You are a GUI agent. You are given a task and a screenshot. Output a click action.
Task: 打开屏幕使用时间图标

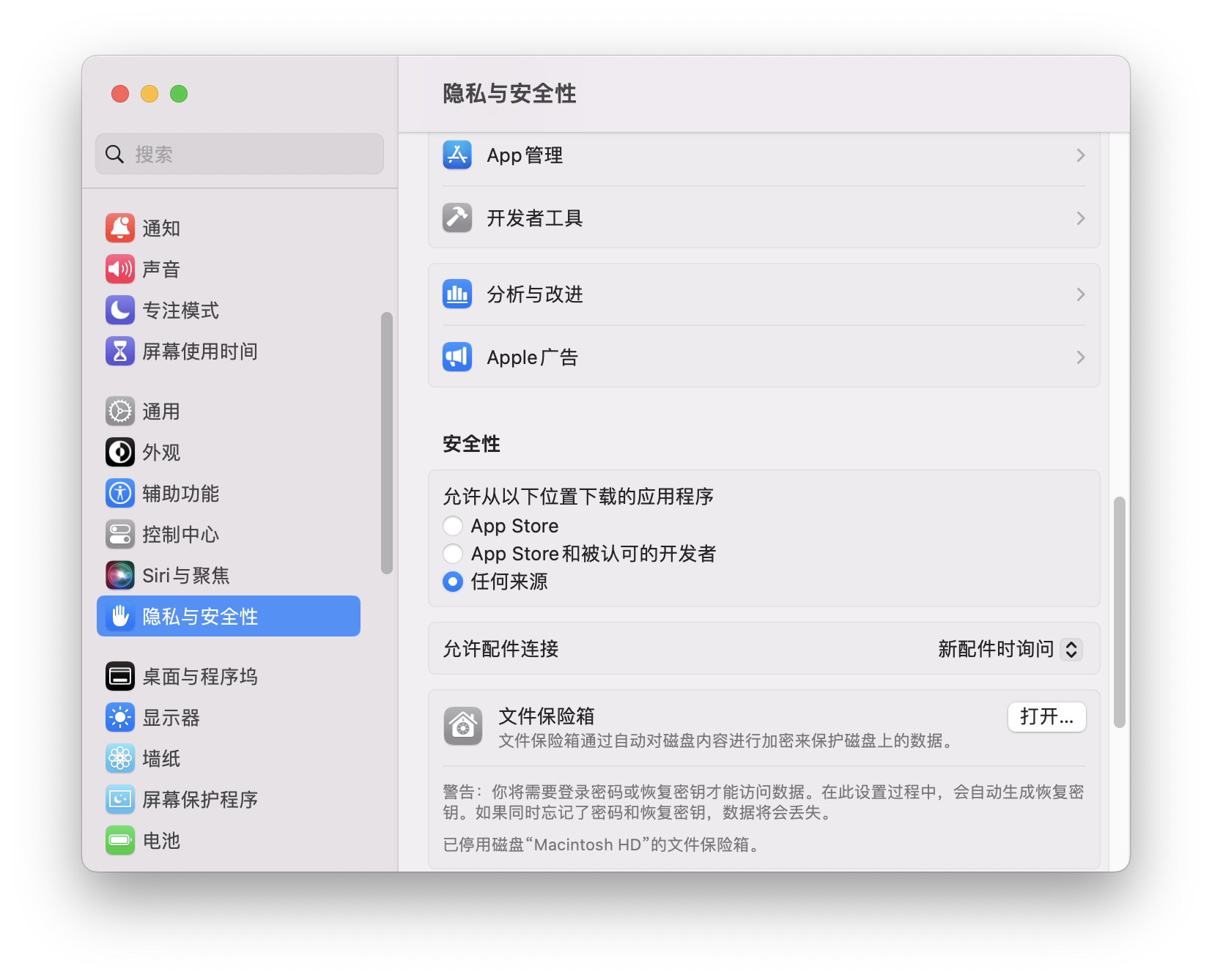coord(120,351)
